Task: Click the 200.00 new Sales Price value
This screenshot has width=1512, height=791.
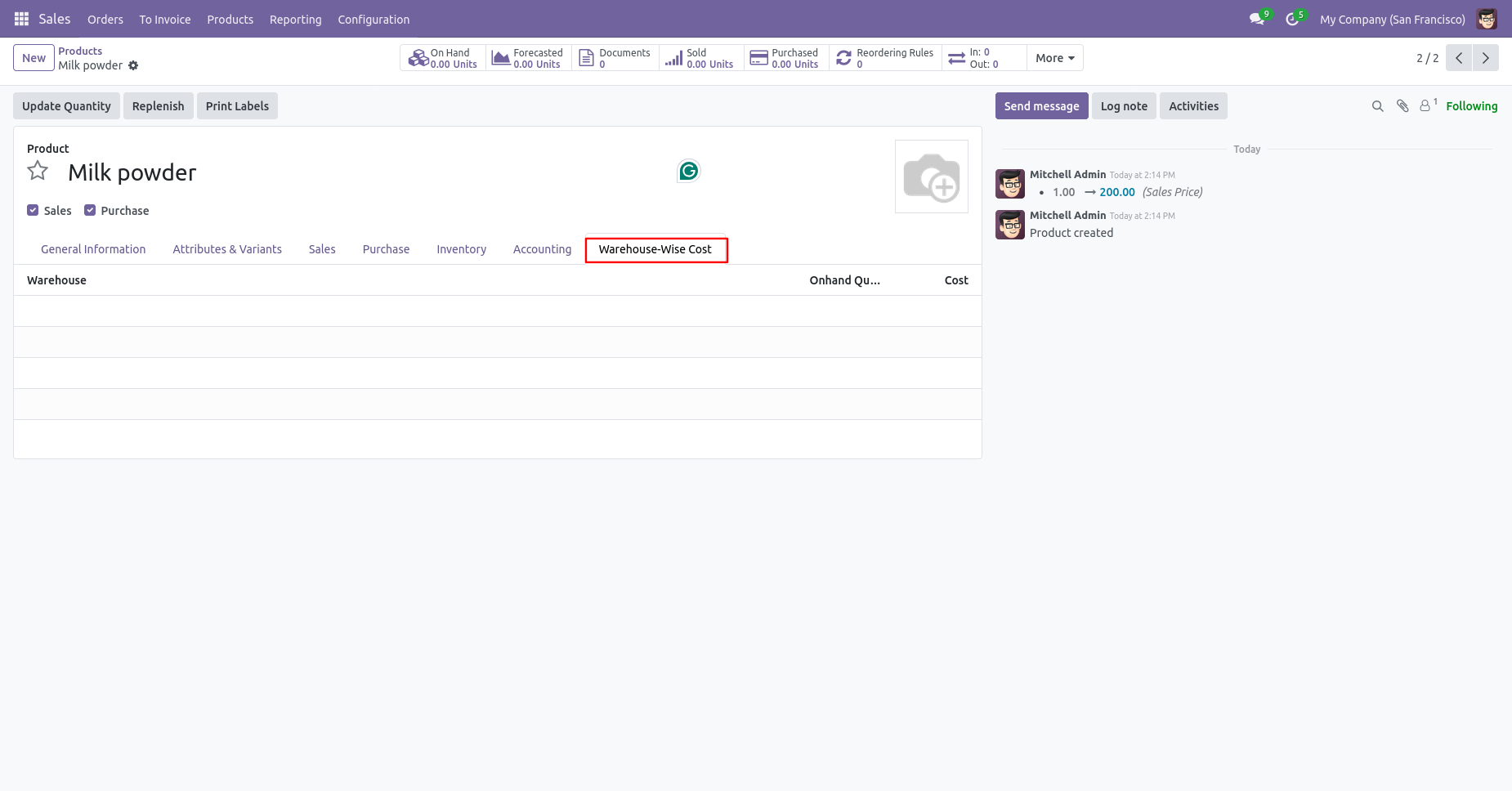Action: [x=1117, y=192]
